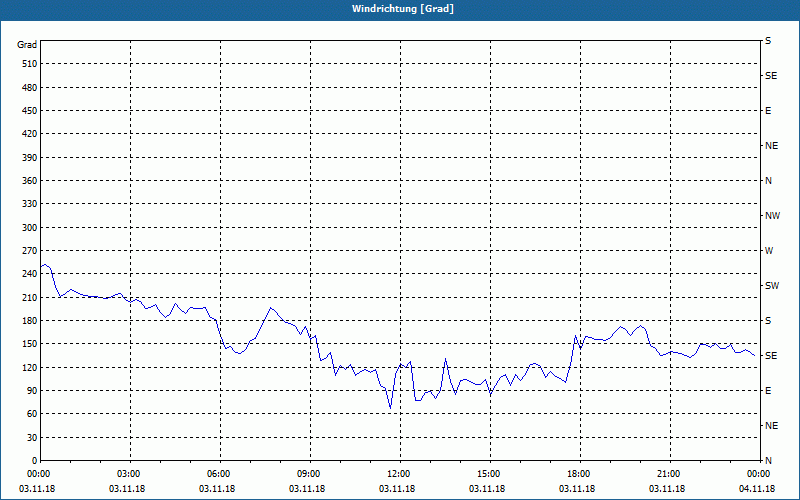Image resolution: width=800 pixels, height=500 pixels.
Task: Click NE compass label between 390 and 420 levels
Action: [x=771, y=146]
